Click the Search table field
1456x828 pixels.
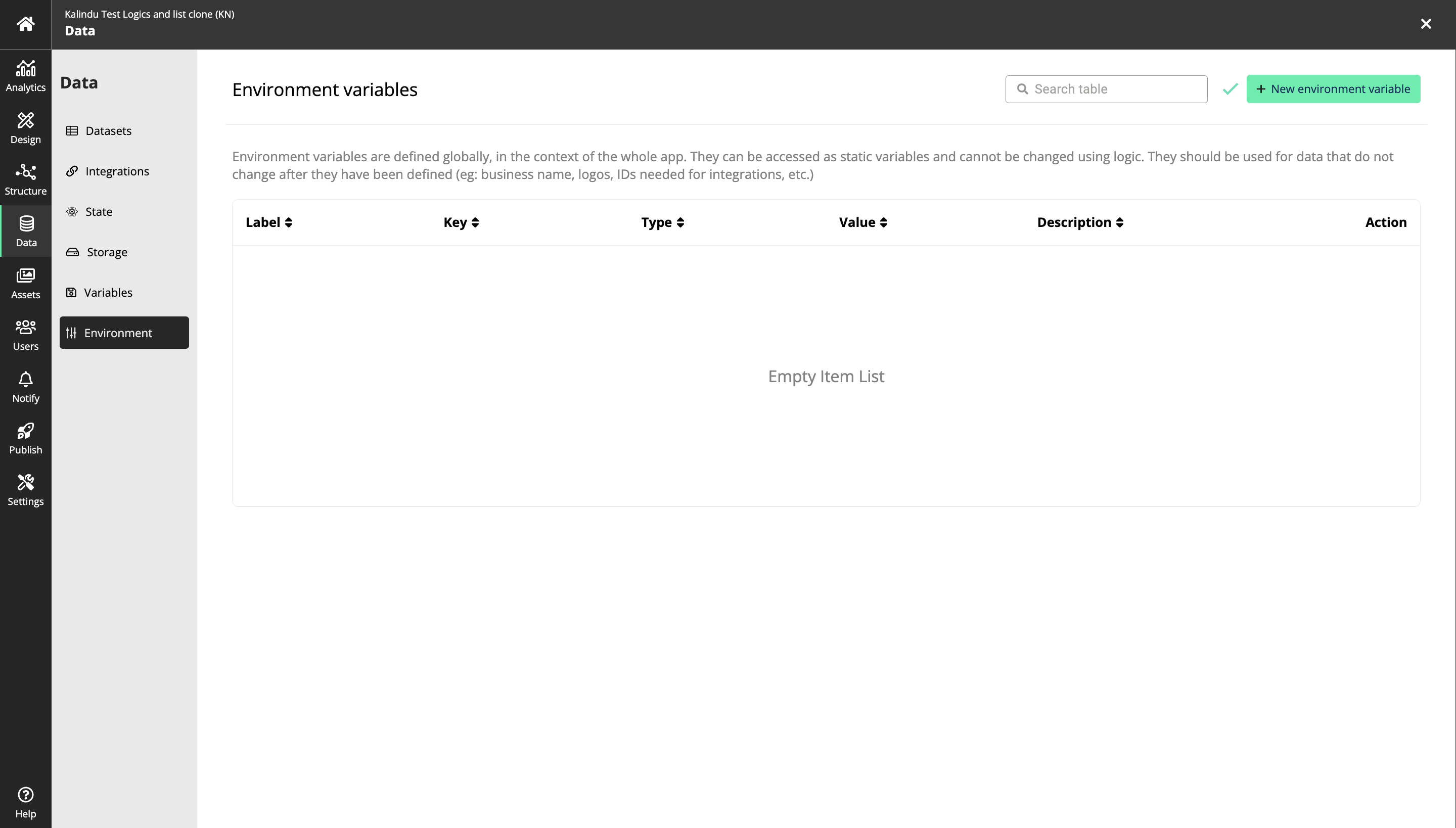coord(1106,89)
